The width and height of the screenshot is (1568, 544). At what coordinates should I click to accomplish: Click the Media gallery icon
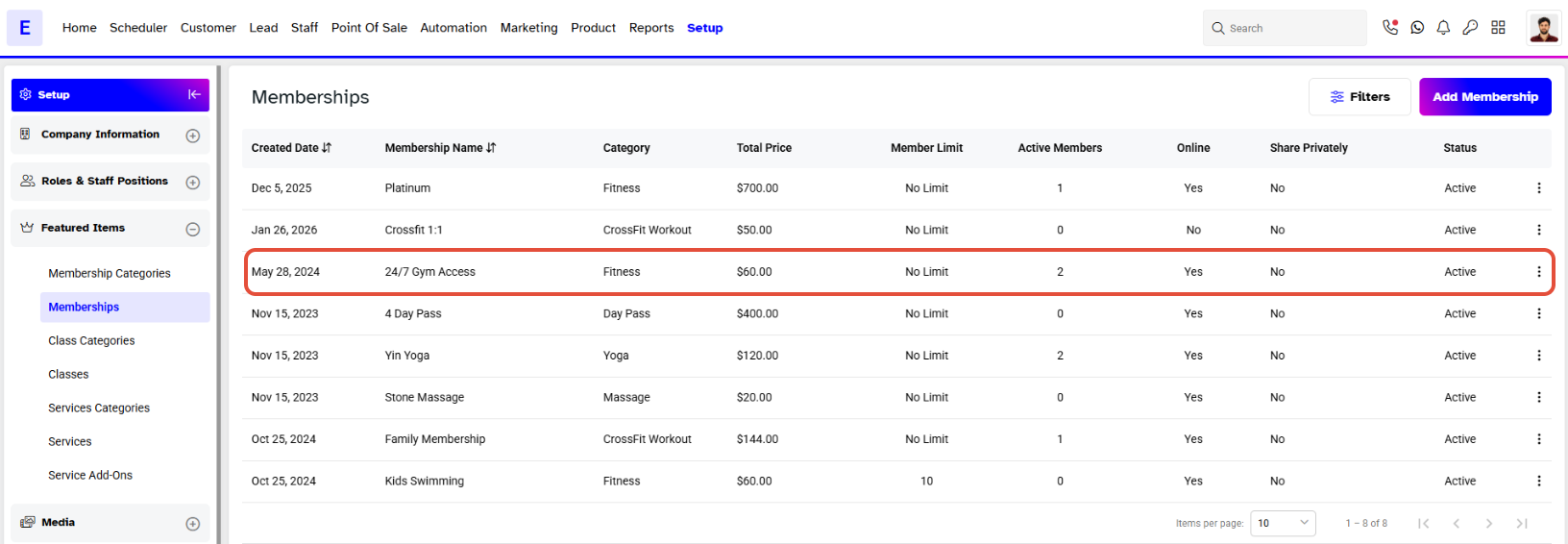coord(28,522)
